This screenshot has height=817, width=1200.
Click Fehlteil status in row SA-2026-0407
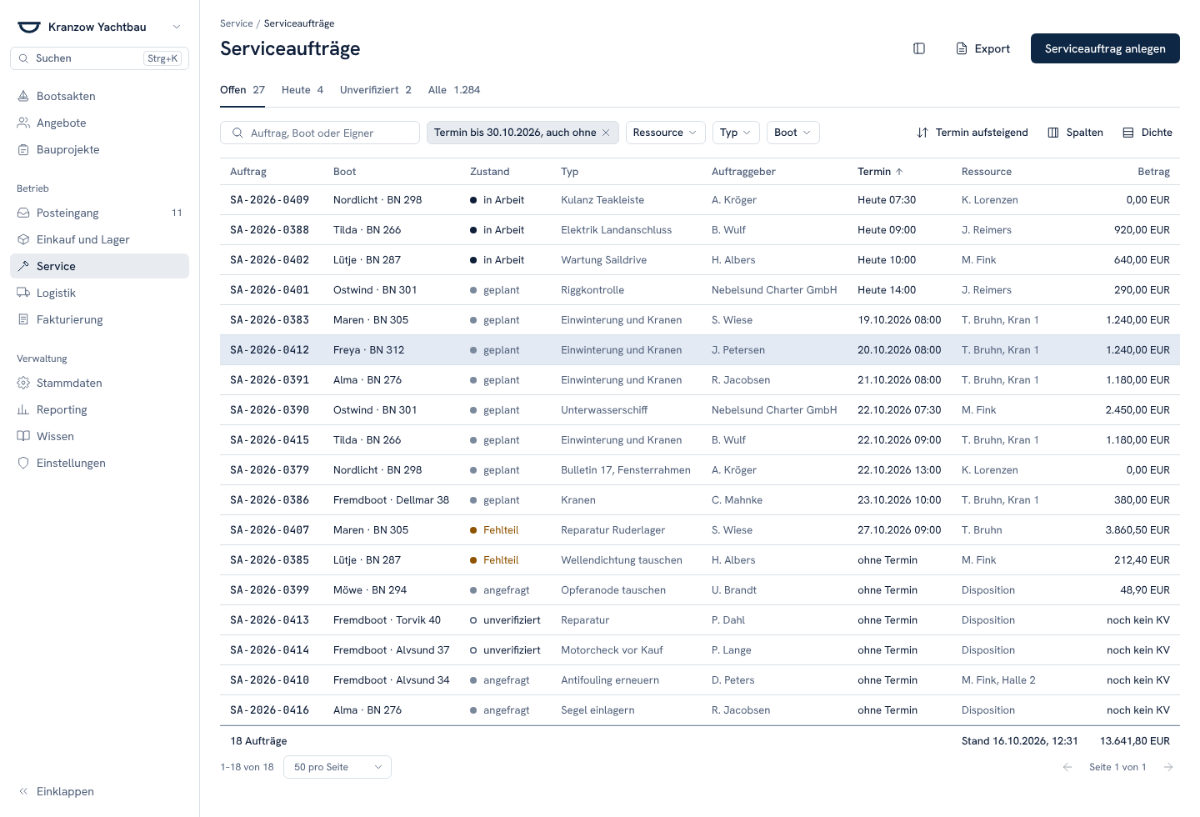(494, 530)
